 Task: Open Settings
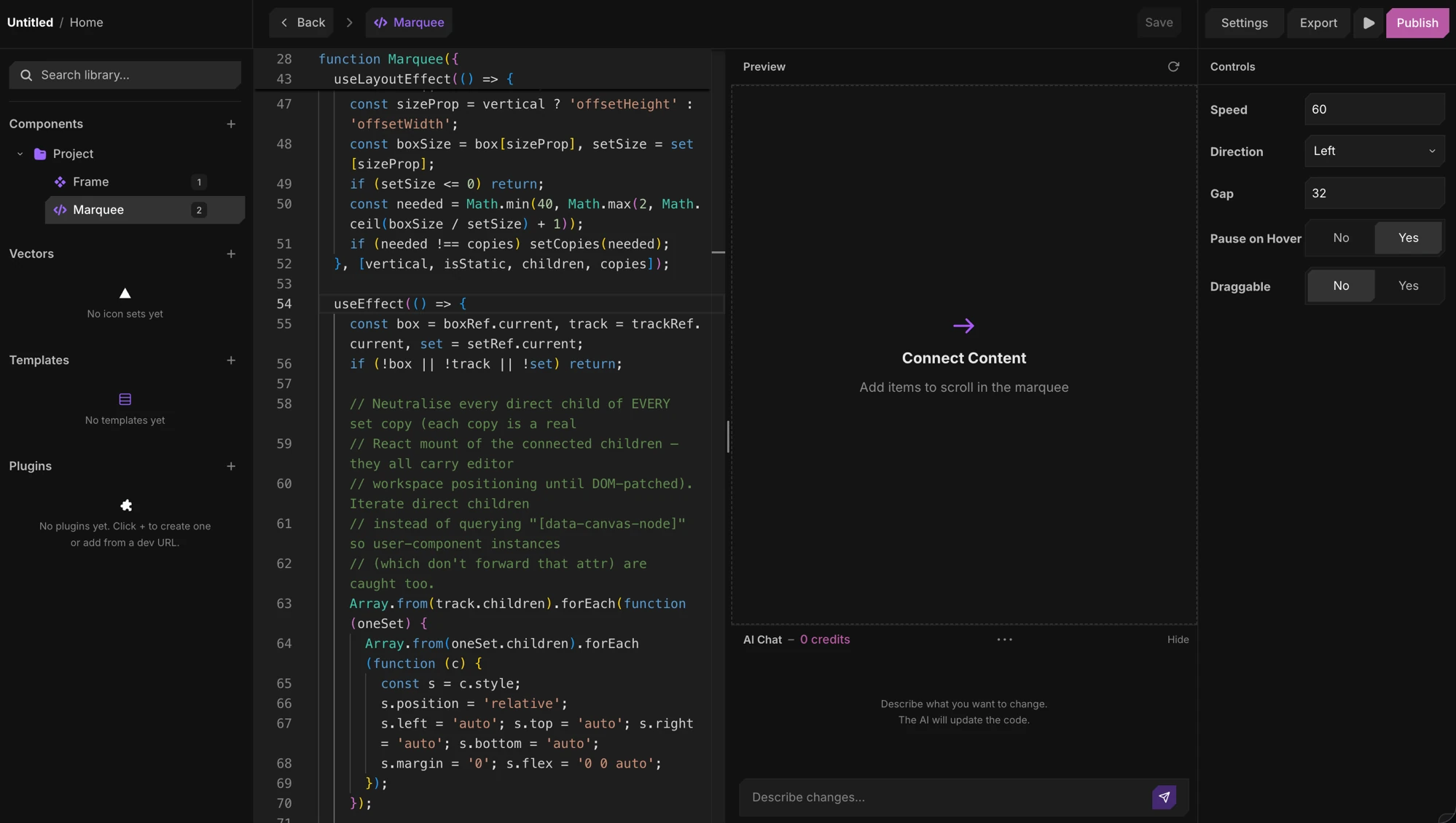[1244, 23]
